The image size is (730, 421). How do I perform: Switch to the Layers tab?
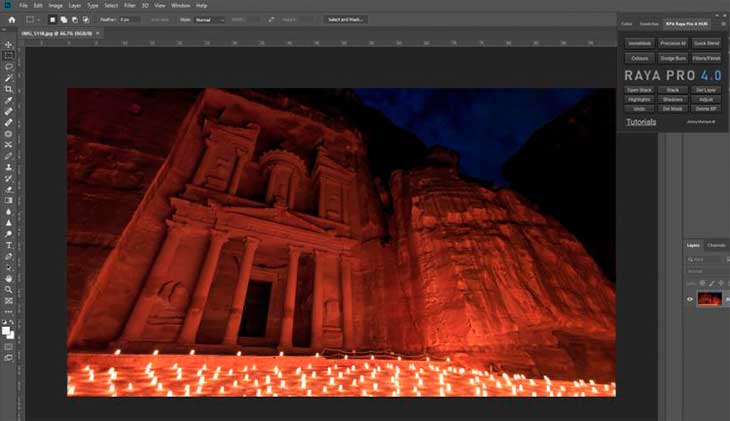click(693, 245)
